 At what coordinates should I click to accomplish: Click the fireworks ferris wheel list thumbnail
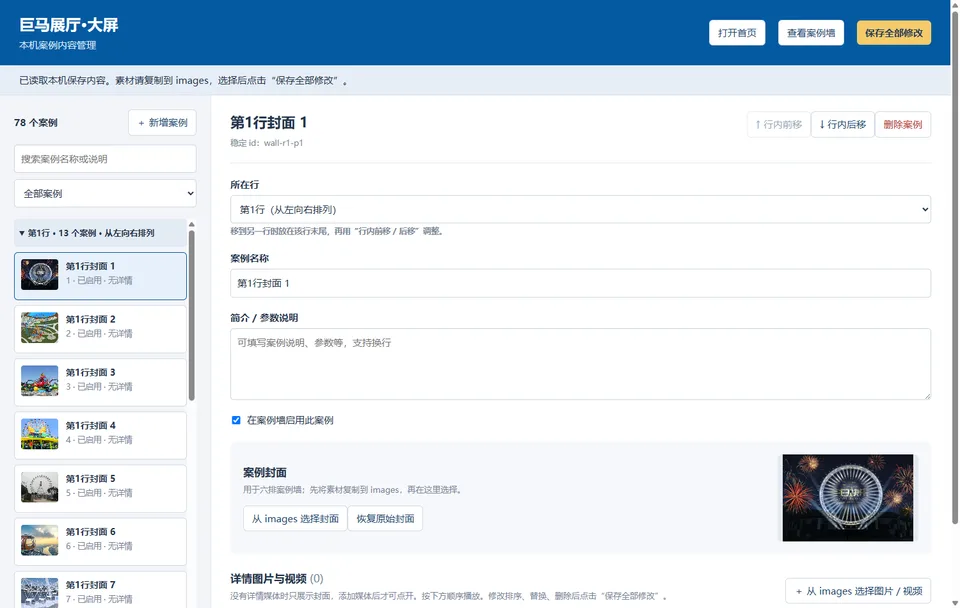(x=39, y=274)
